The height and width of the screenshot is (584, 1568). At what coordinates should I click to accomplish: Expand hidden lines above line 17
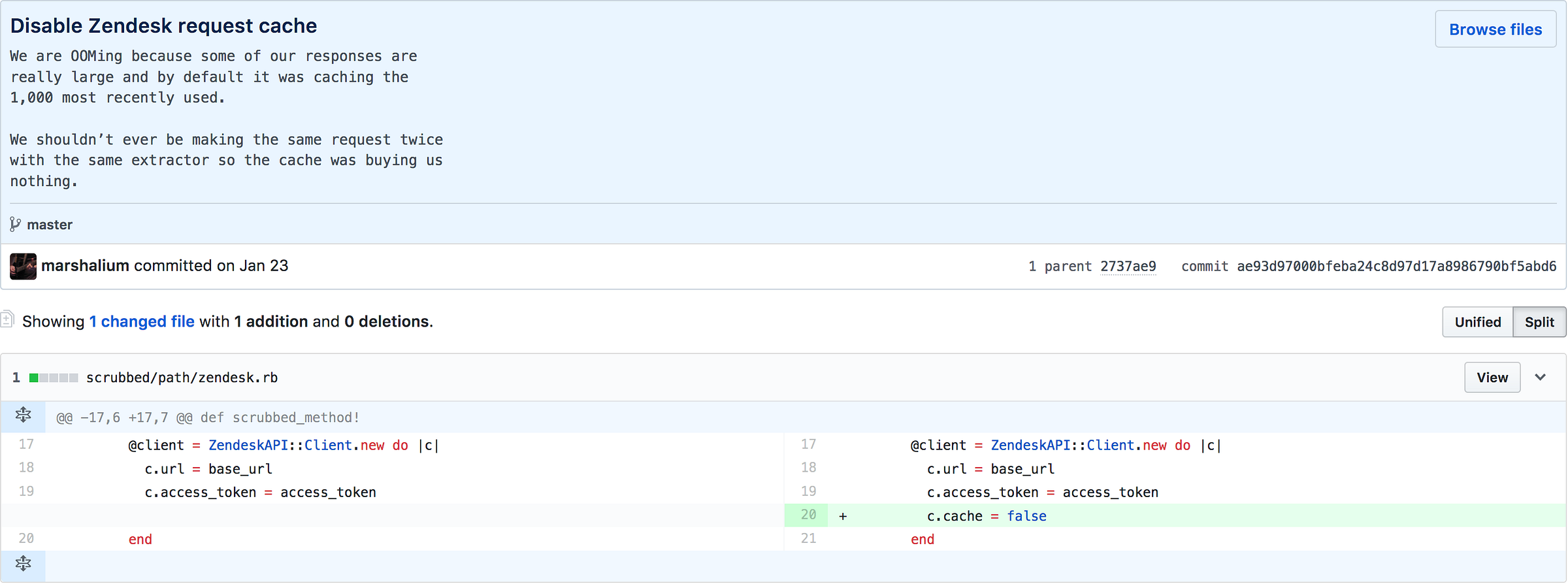[24, 415]
